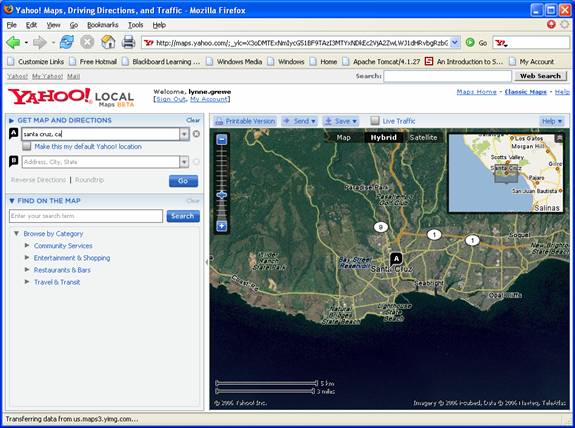Click the black A label icon beside address field
The height and width of the screenshot is (428, 575).
[13, 133]
